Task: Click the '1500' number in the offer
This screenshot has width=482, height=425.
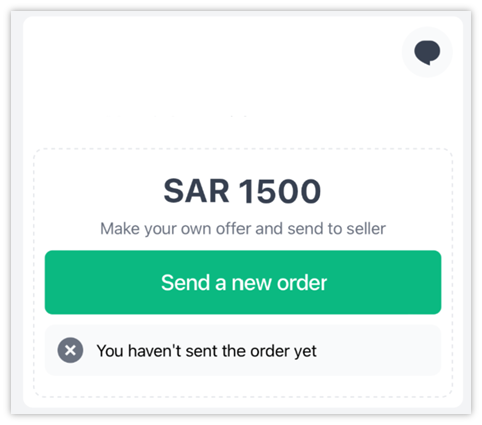Action: coord(280,191)
